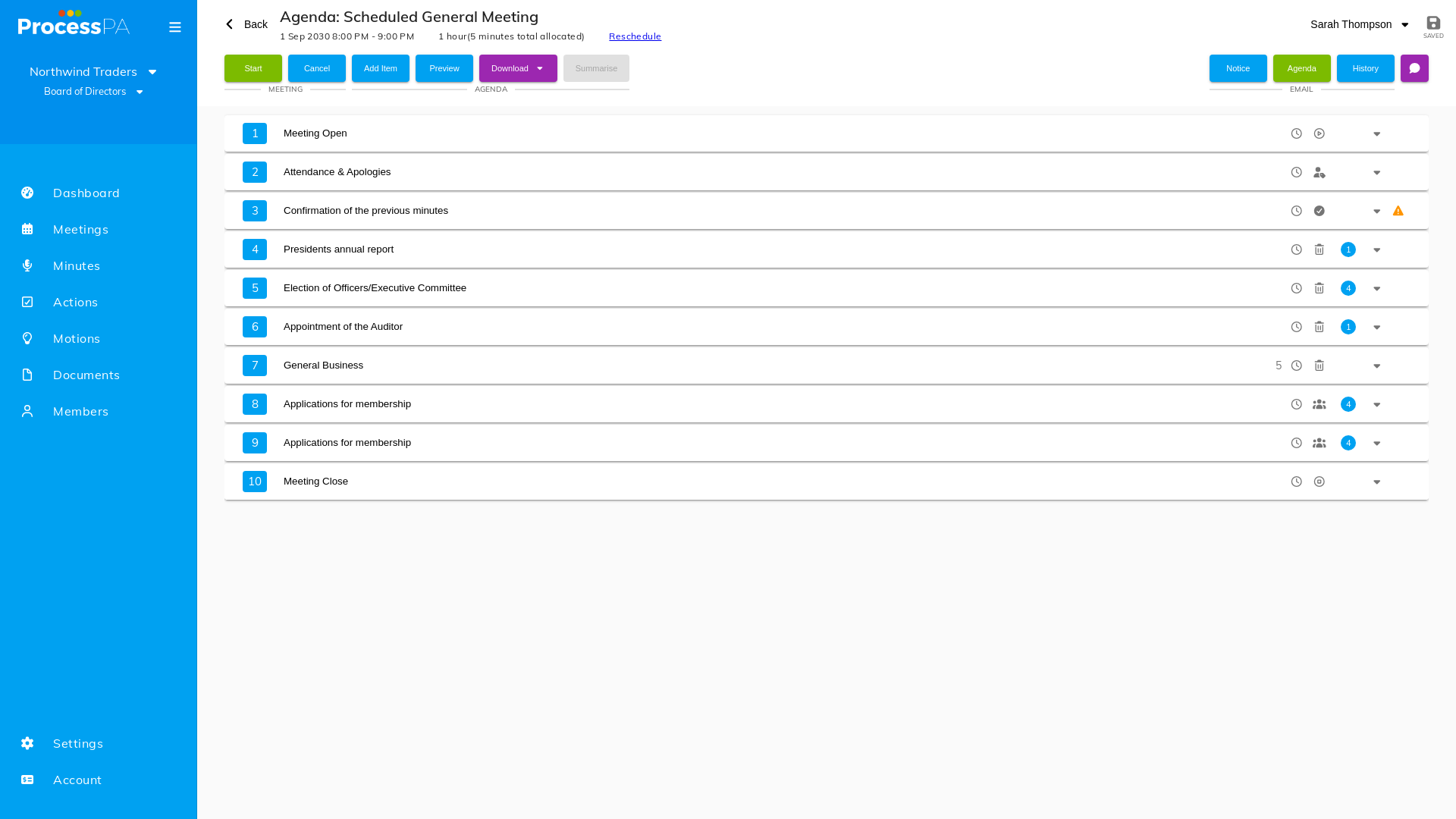Click checkmark icon on Confirmation of previous minutes row
1456x819 pixels.
[x=1319, y=211]
